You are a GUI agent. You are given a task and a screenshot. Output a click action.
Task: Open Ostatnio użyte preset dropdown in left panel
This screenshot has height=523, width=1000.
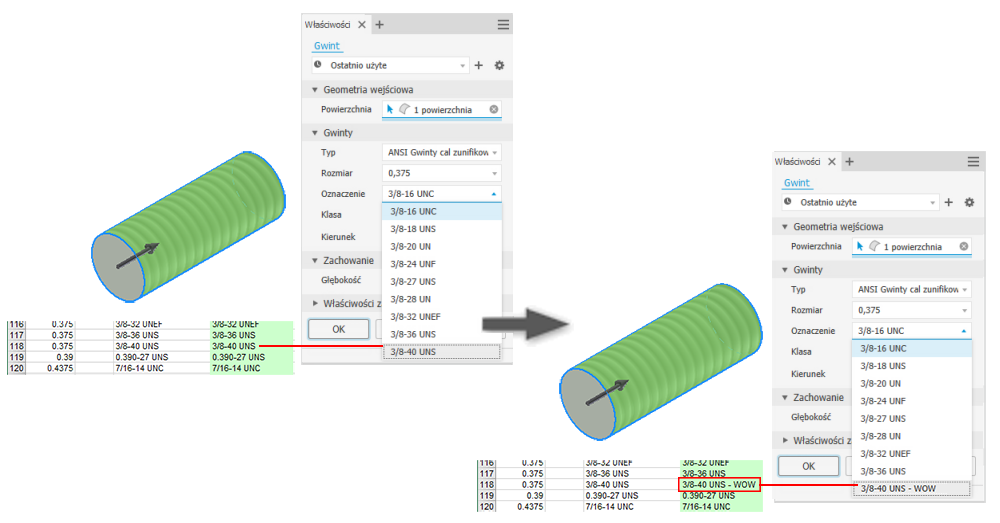coord(390,65)
